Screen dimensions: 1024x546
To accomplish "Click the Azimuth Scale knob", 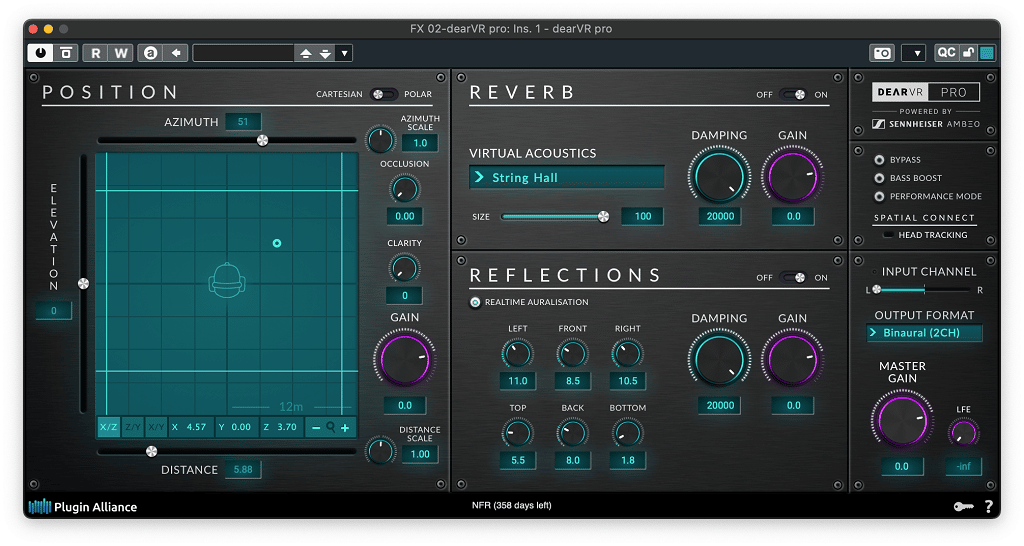I will 380,140.
